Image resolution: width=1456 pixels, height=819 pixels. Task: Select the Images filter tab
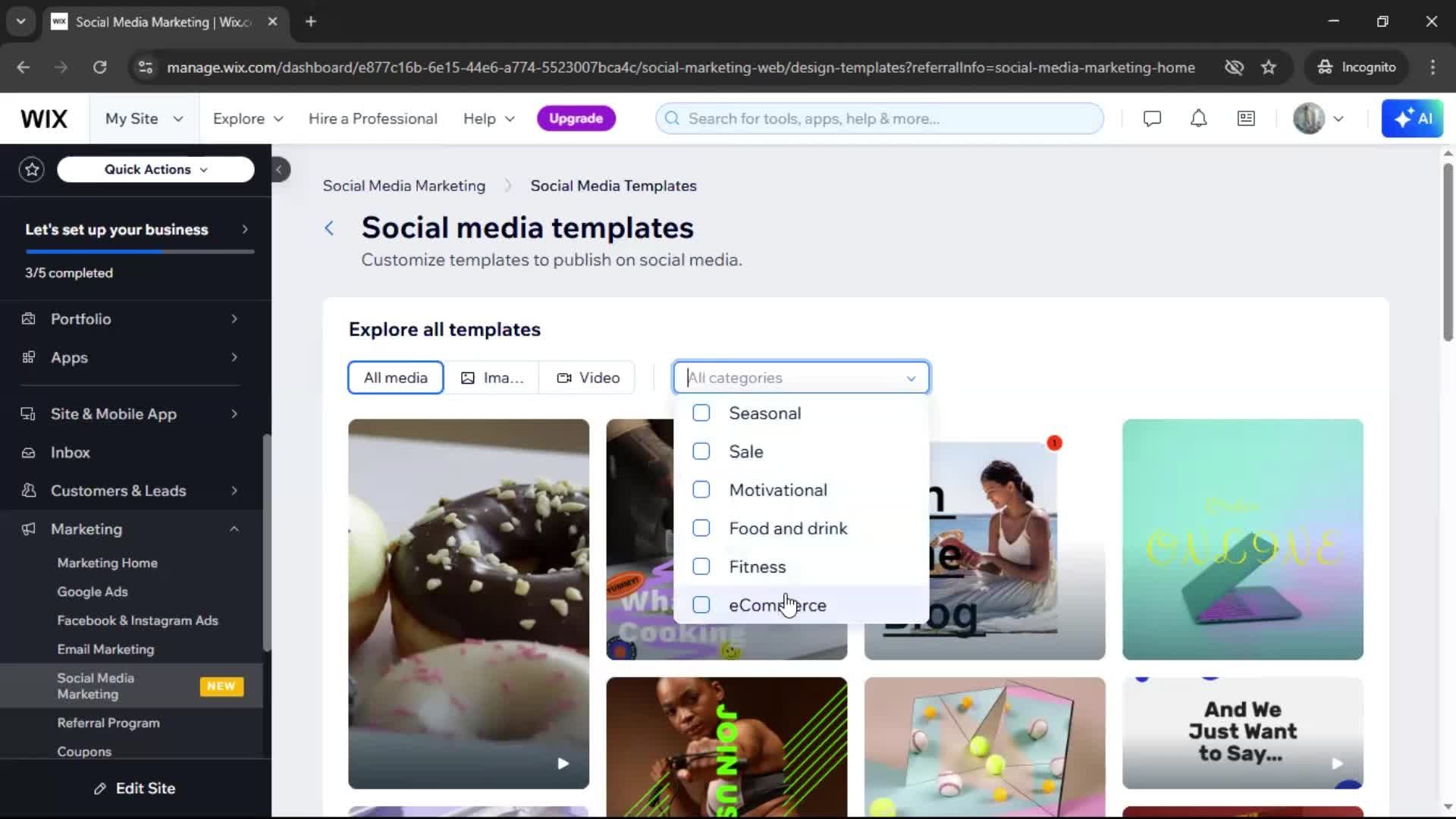tap(491, 378)
